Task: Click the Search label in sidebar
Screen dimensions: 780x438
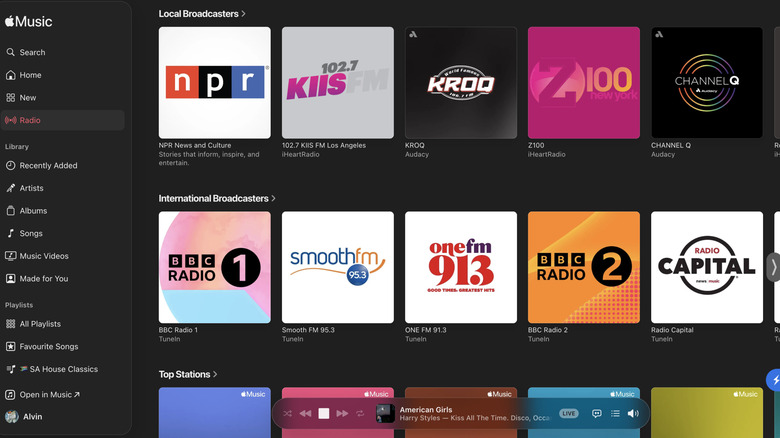Action: tap(32, 52)
